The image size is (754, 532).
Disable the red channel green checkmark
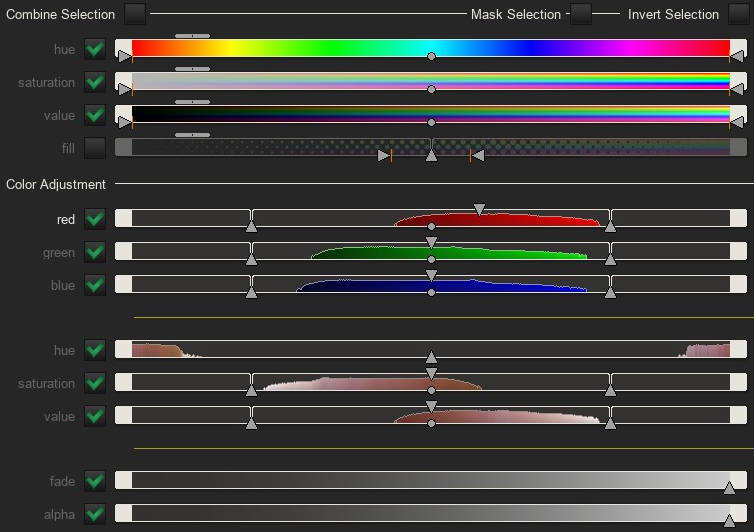95,219
